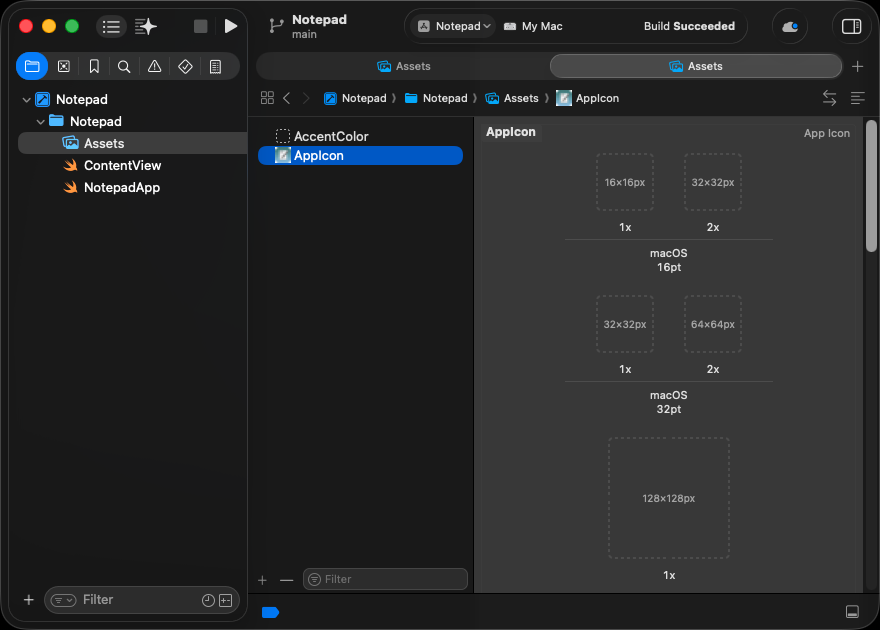Open the coding assistant sparkle icon

(x=146, y=26)
